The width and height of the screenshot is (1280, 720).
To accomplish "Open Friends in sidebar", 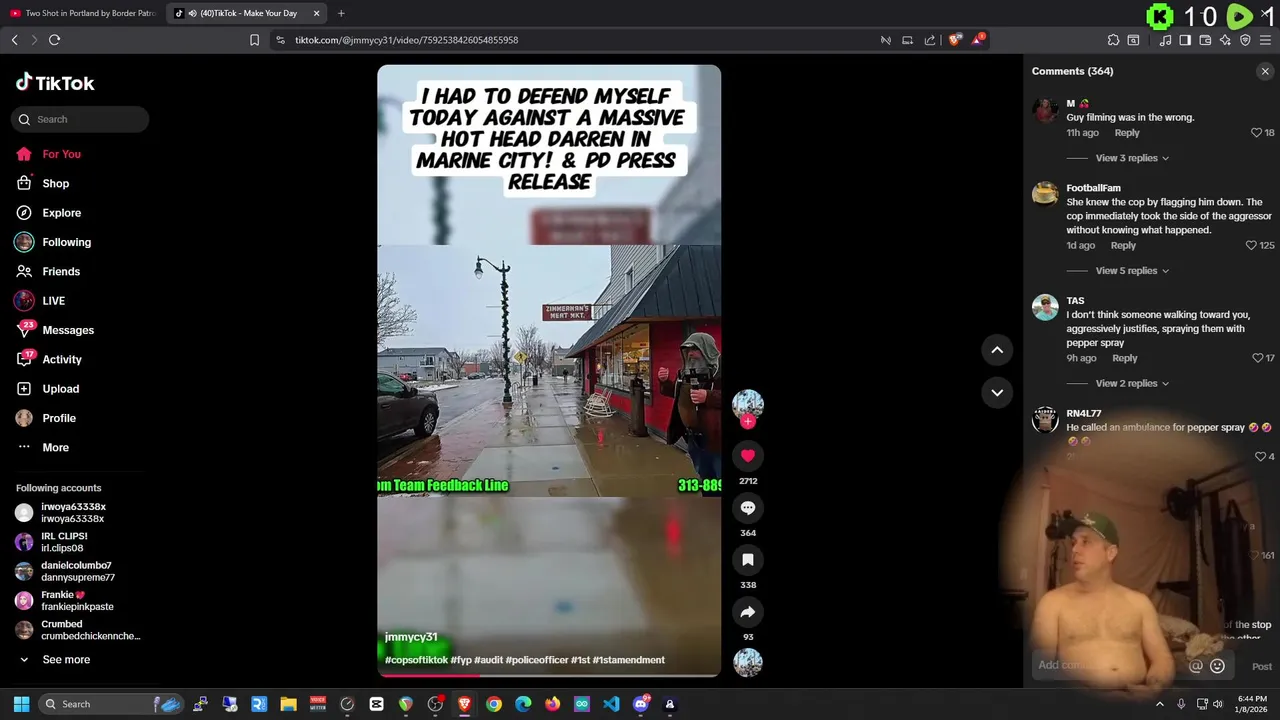I will coord(61,271).
